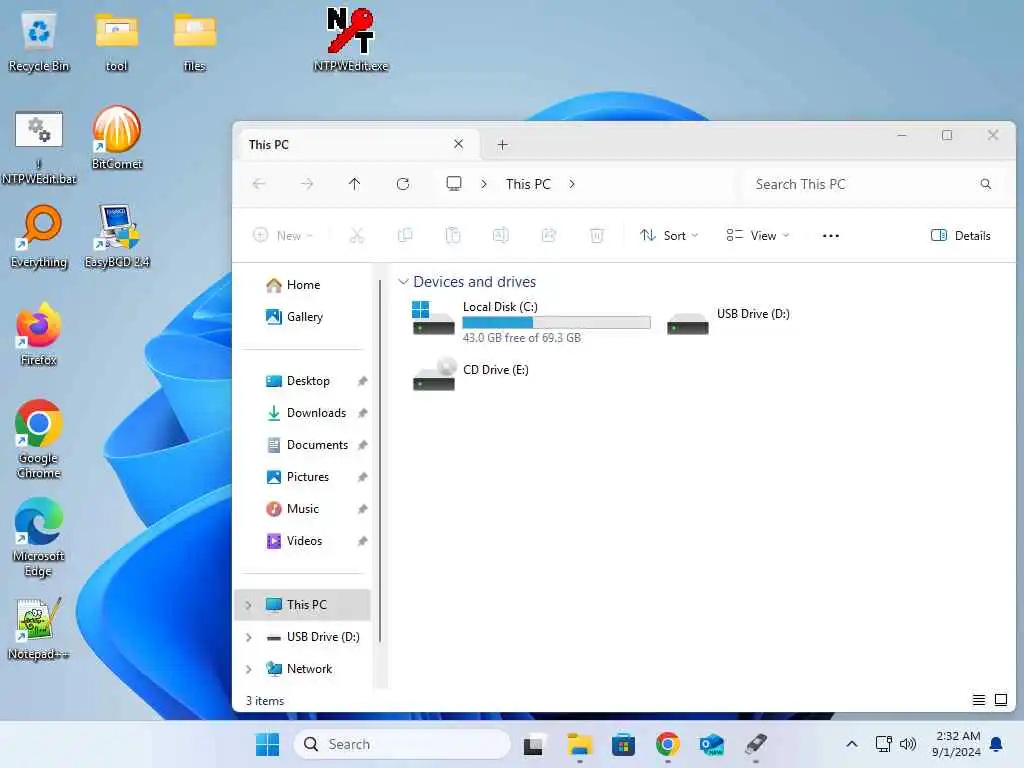Show hidden system tray icons

852,744
